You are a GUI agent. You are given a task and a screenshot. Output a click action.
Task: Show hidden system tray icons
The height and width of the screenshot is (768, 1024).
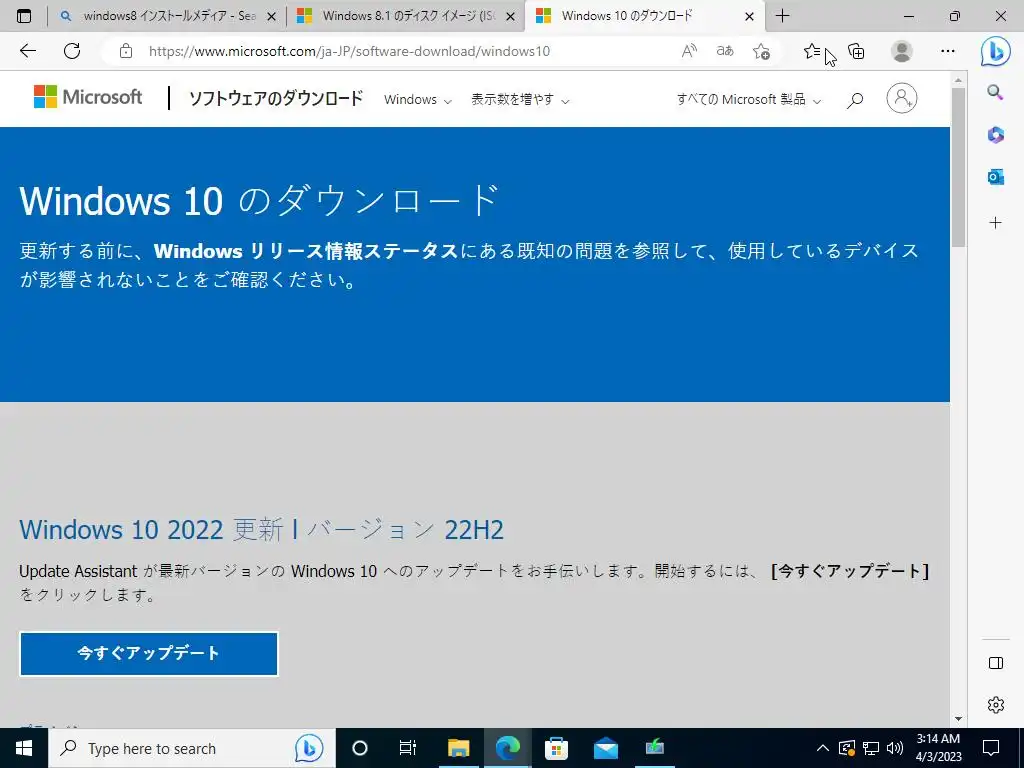click(823, 748)
